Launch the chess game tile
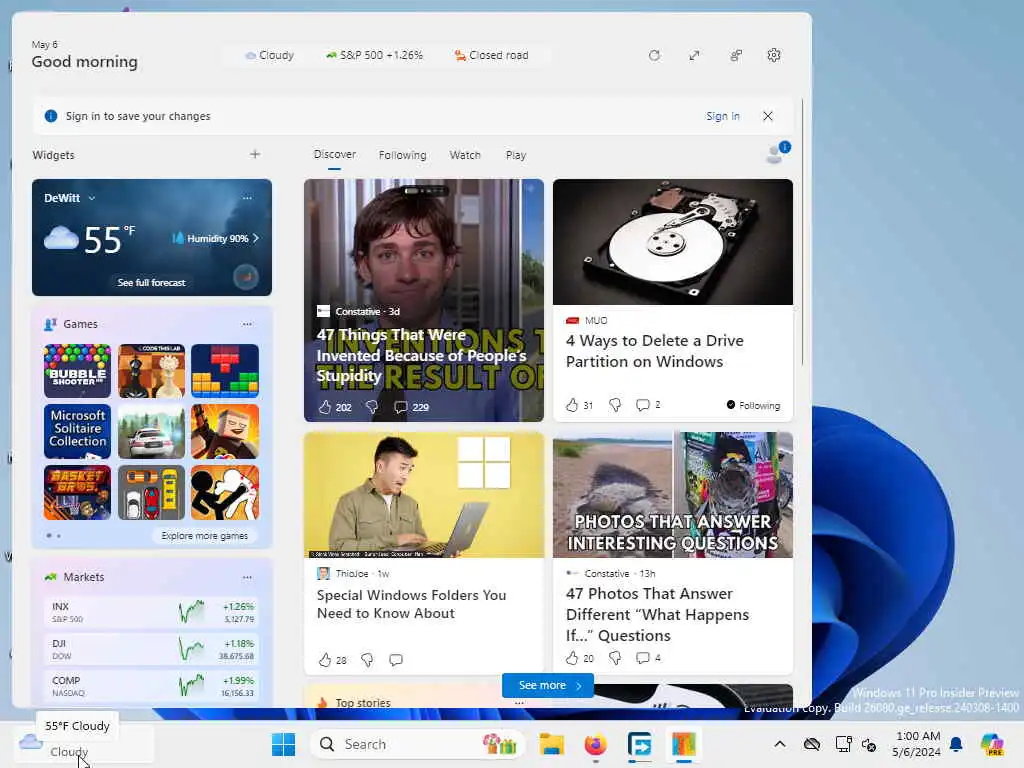The image size is (1024, 768). point(152,371)
